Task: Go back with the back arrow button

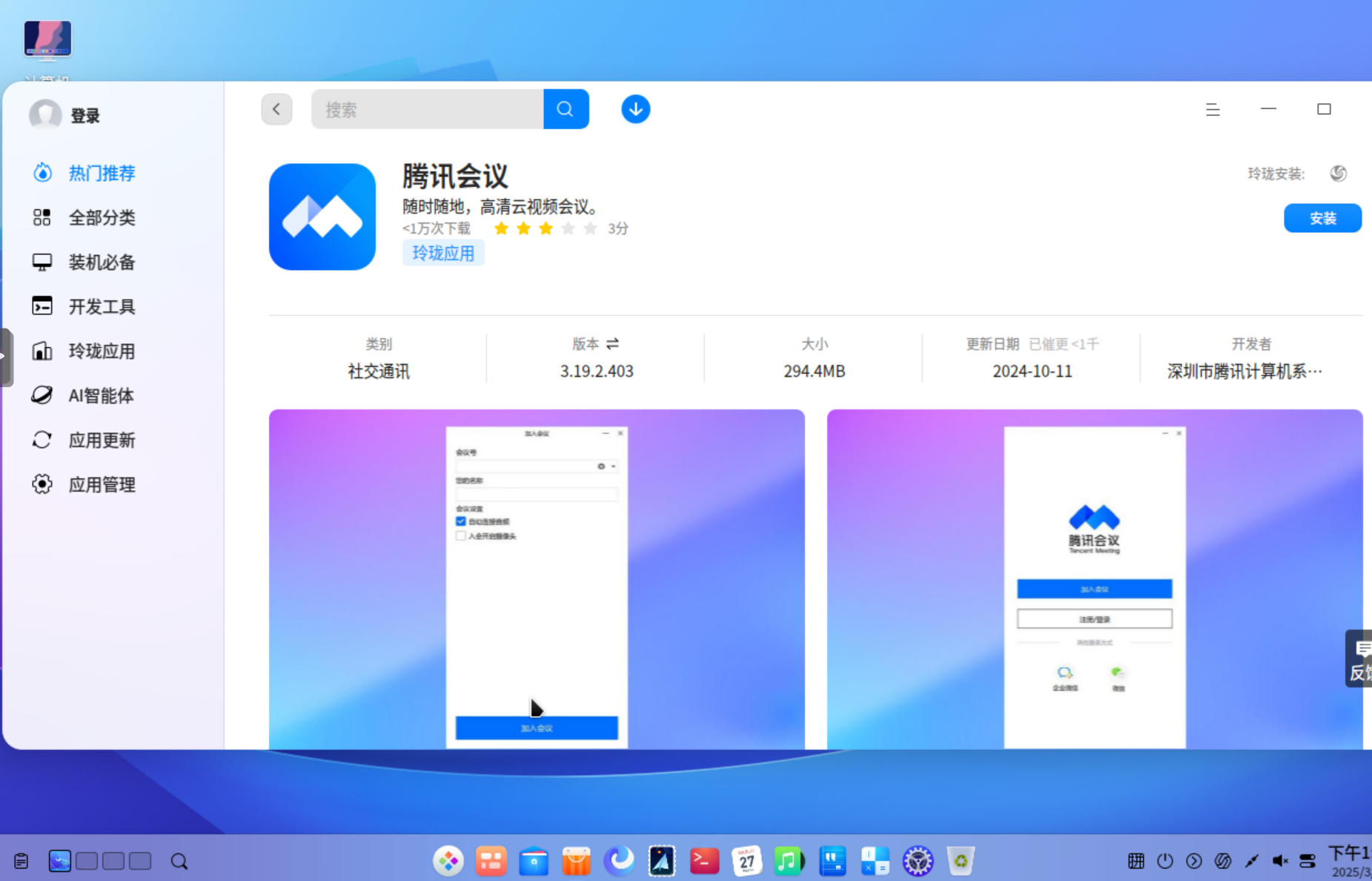Action: tap(276, 109)
